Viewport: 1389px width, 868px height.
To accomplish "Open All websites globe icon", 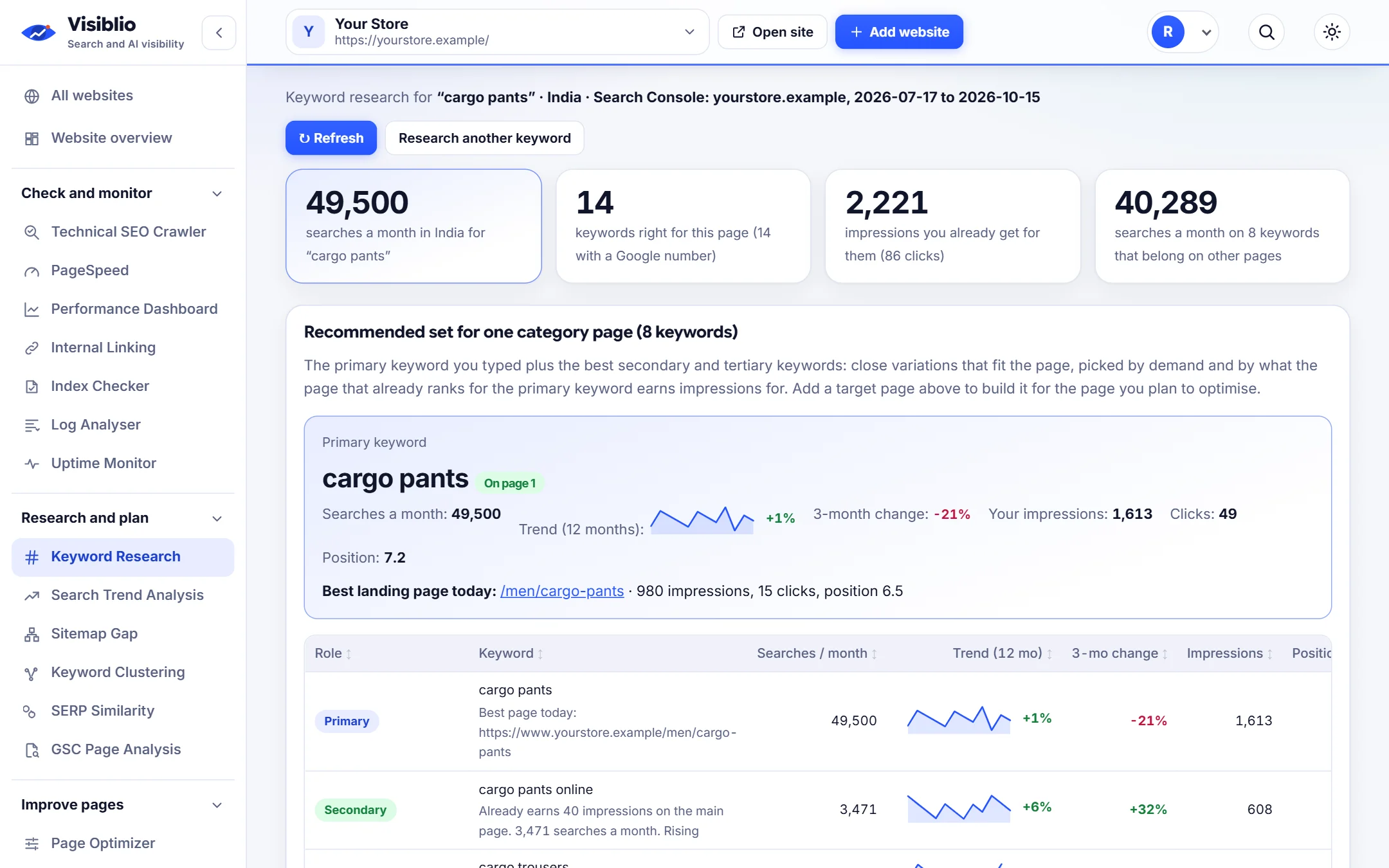I will click(32, 96).
